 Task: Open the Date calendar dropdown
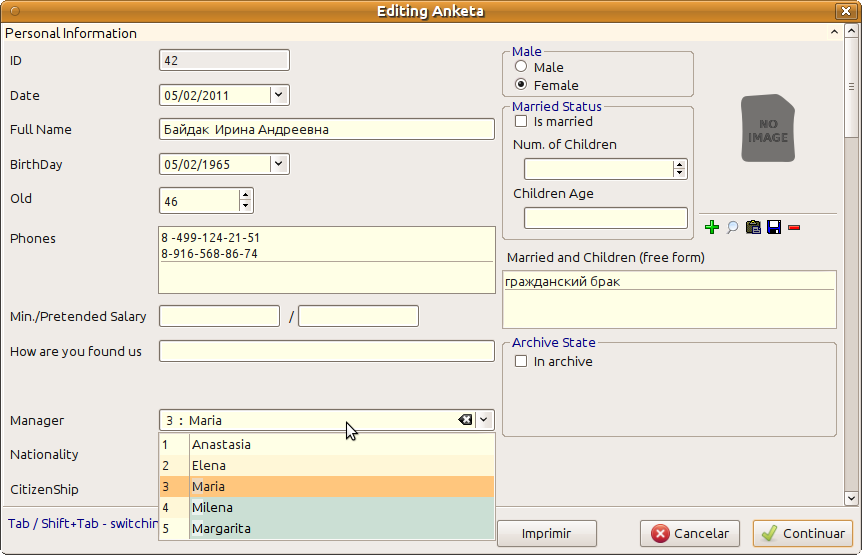coord(279,95)
